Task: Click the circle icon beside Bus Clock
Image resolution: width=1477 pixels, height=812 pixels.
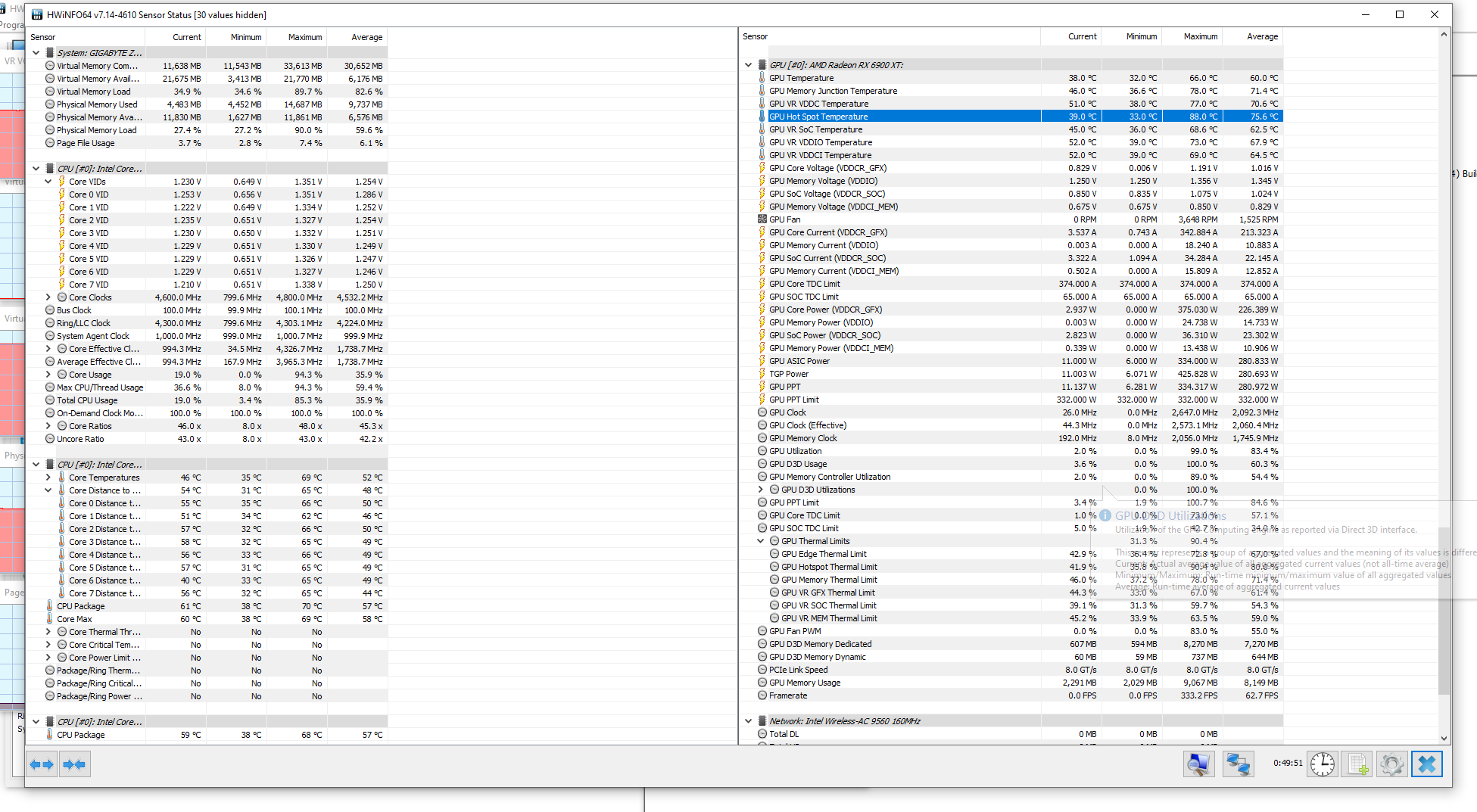Action: click(50, 310)
